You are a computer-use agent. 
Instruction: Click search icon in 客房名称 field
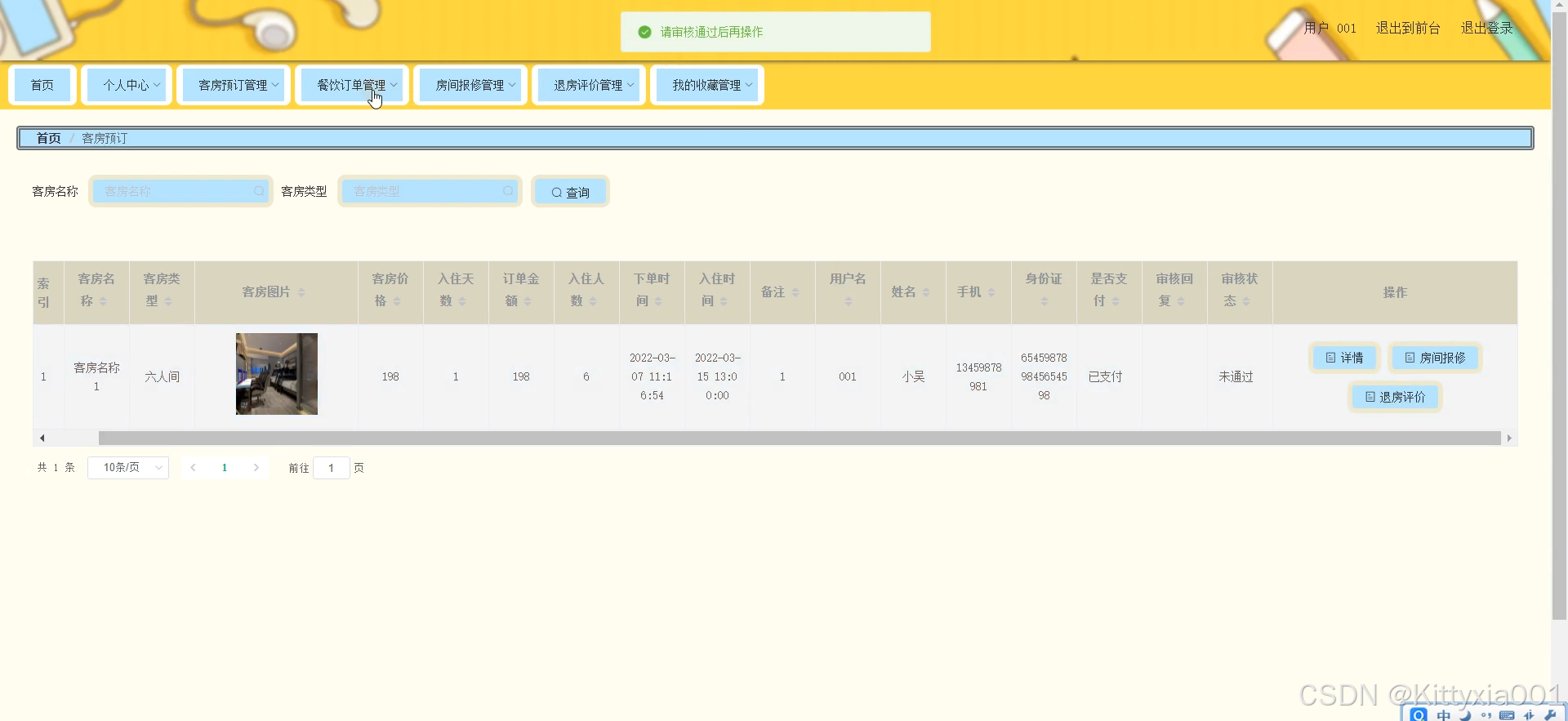tap(259, 191)
